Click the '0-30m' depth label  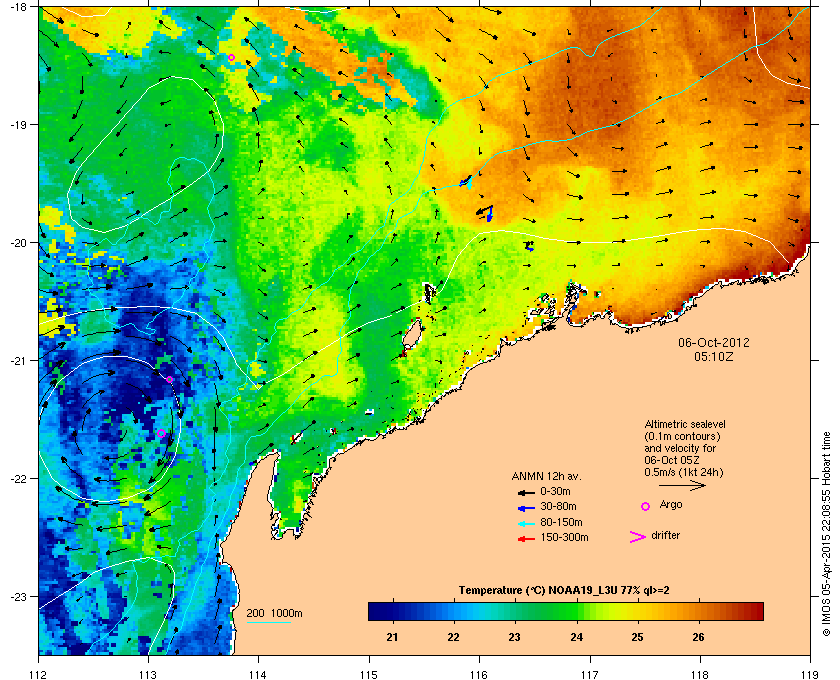tap(556, 491)
